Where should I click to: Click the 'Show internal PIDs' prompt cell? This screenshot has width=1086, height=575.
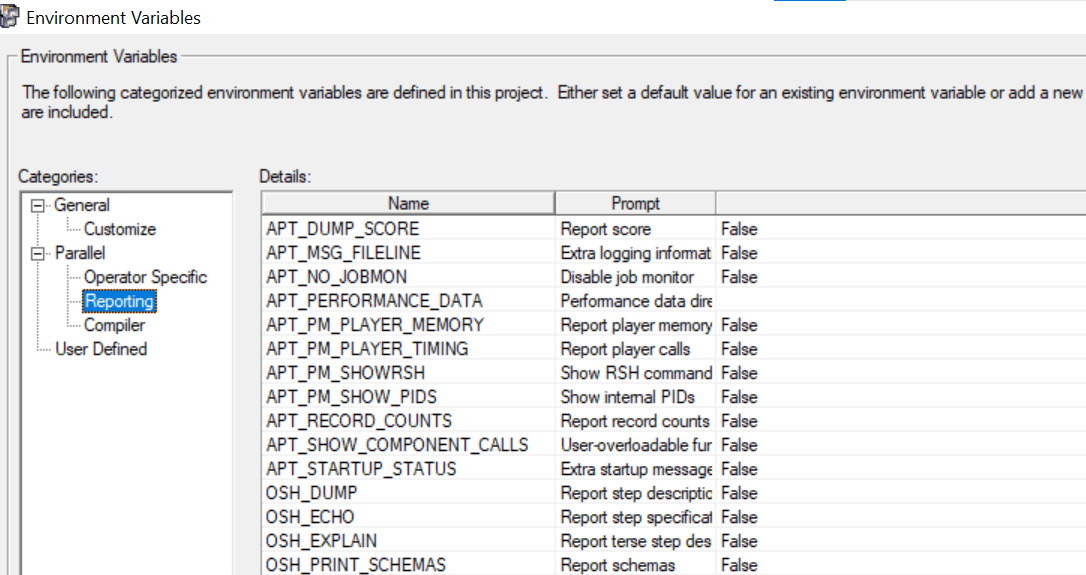[x=635, y=397]
